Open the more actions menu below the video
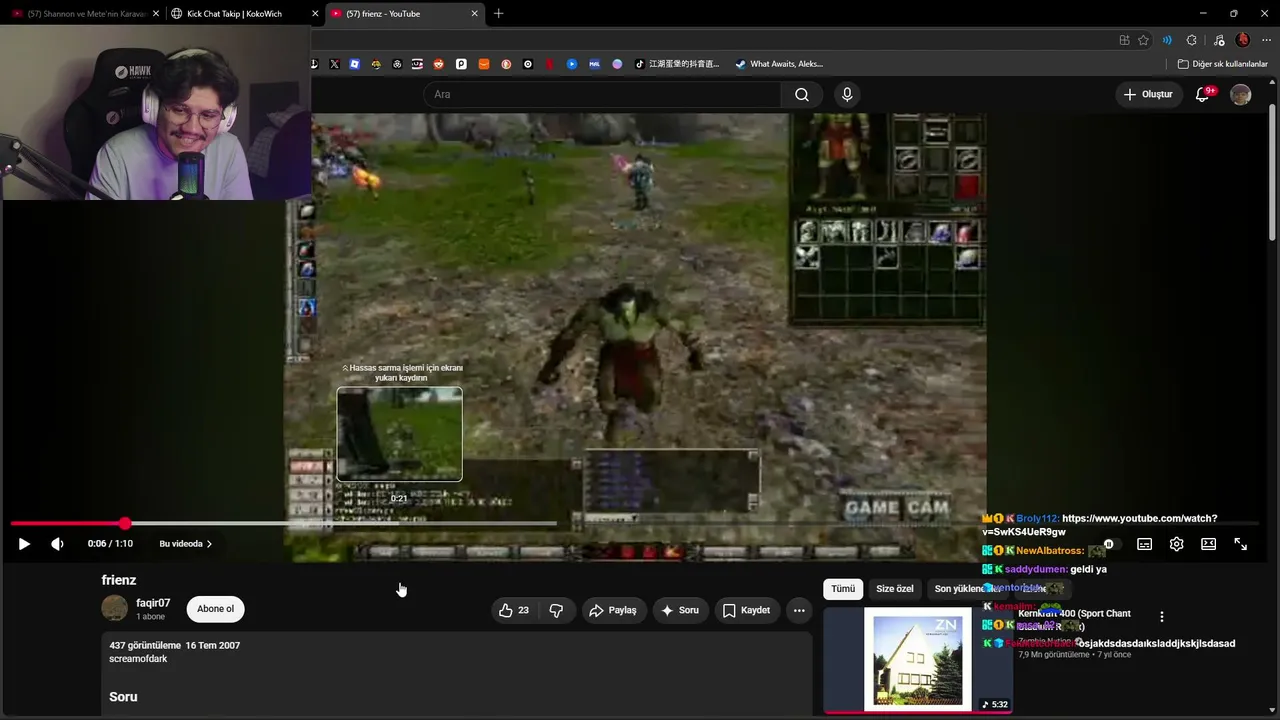This screenshot has width=1280, height=720. pyautogui.click(x=799, y=610)
